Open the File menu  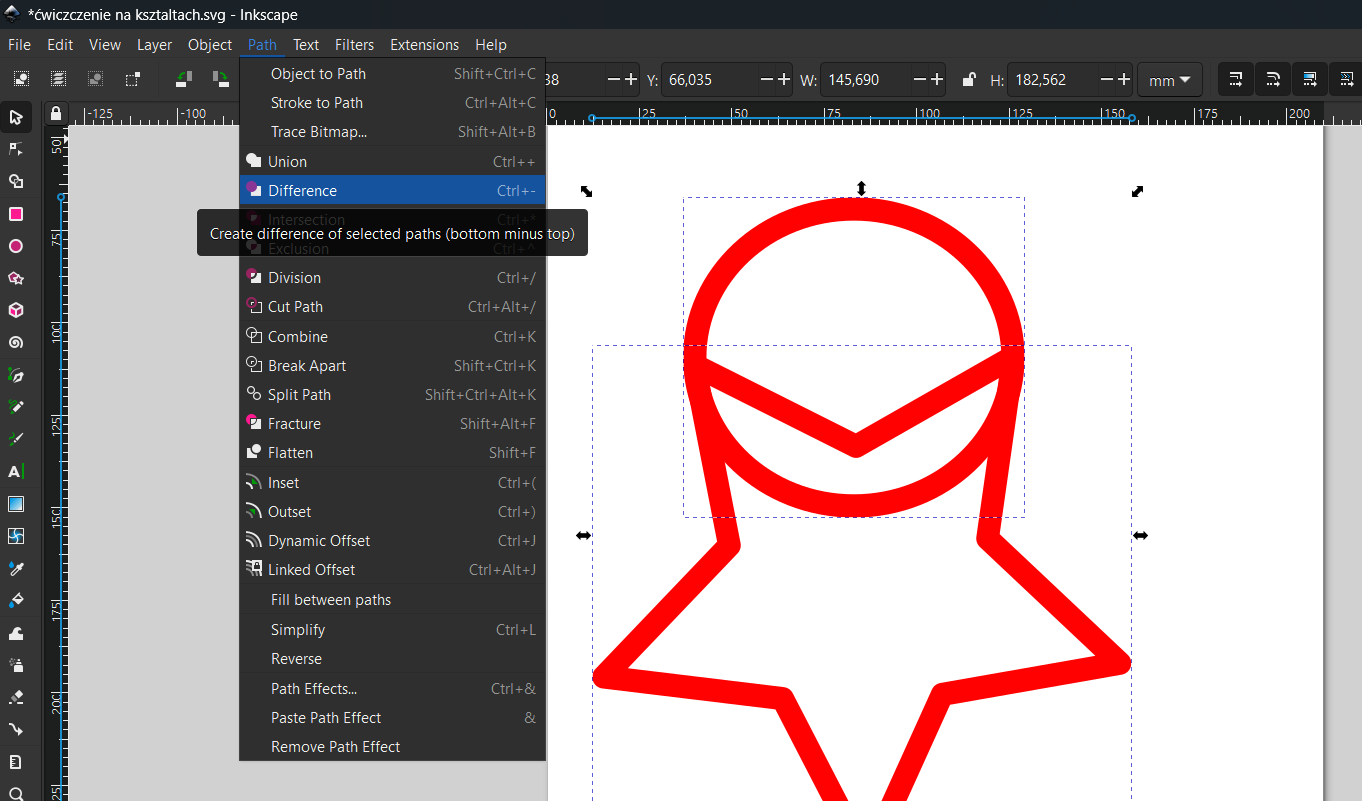coord(19,44)
